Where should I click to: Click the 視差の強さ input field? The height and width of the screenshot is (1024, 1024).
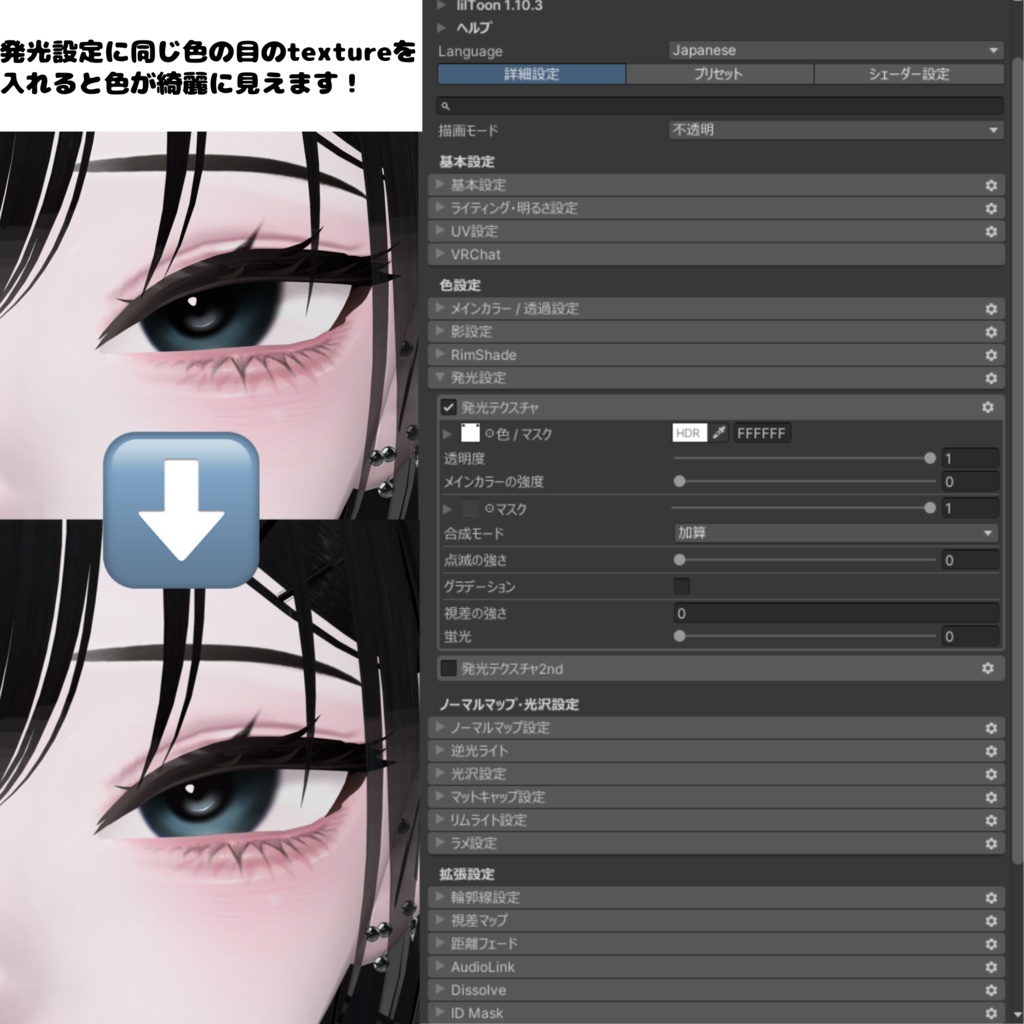coord(836,611)
